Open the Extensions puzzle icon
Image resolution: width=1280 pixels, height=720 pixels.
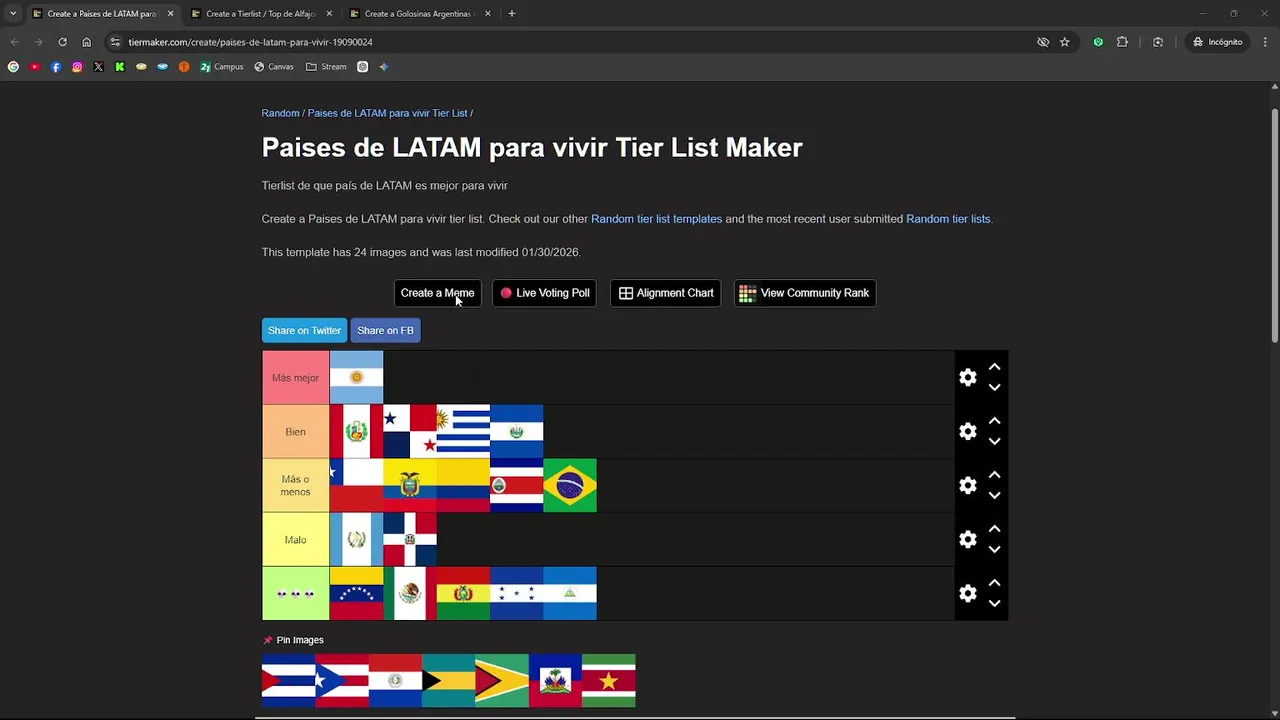click(x=1122, y=42)
